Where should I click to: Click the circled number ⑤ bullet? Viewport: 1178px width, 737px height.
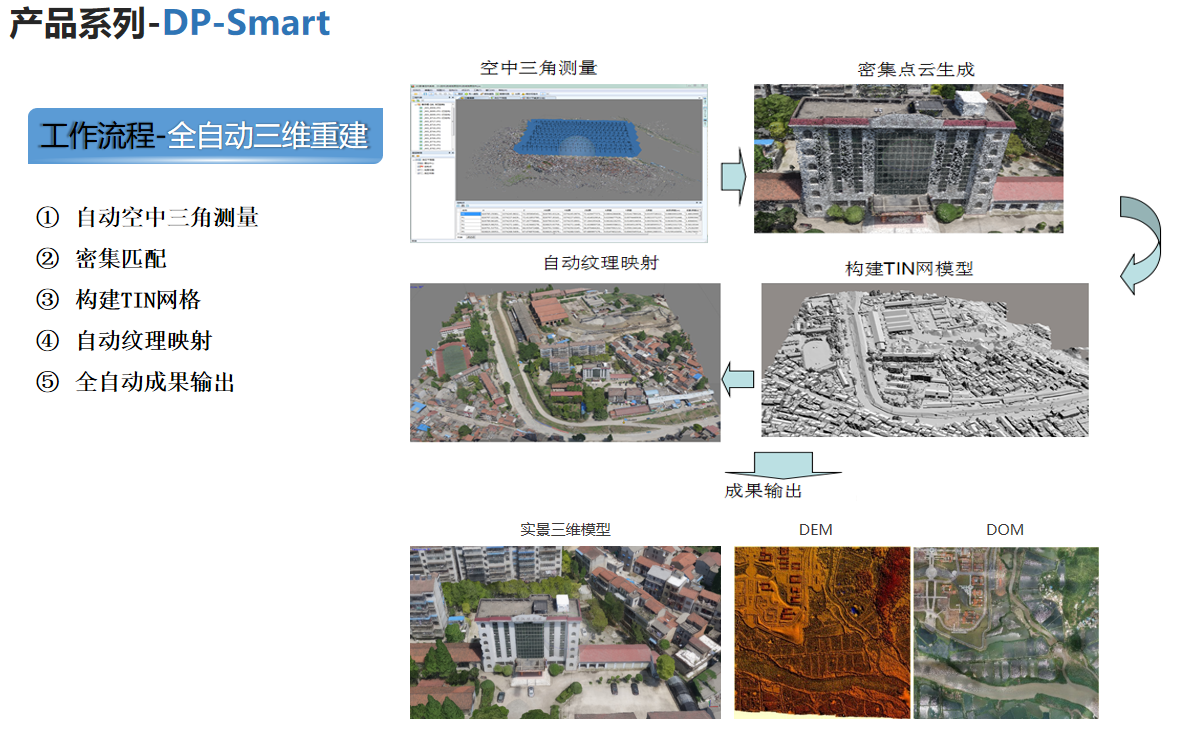pyautogui.click(x=48, y=382)
